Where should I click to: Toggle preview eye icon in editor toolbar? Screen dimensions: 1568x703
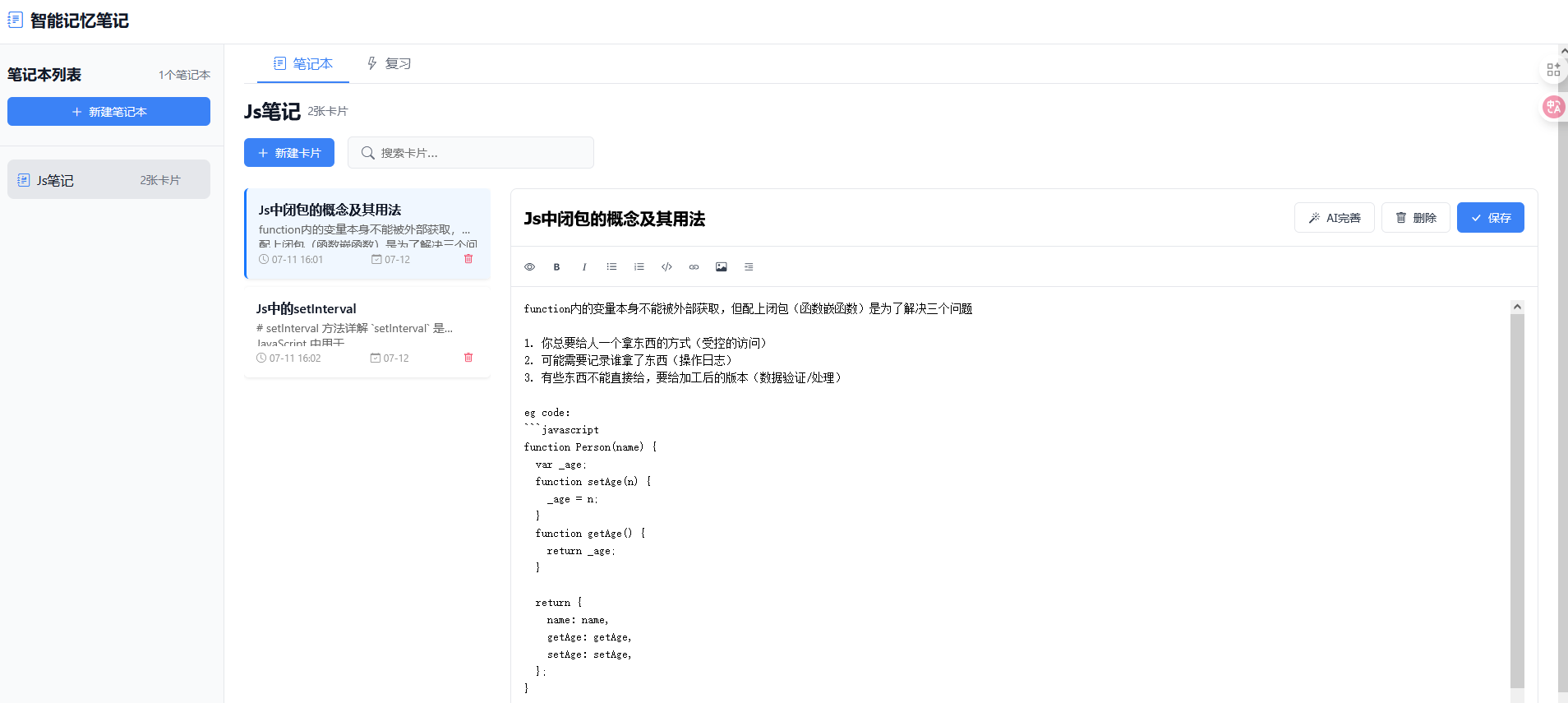click(530, 266)
